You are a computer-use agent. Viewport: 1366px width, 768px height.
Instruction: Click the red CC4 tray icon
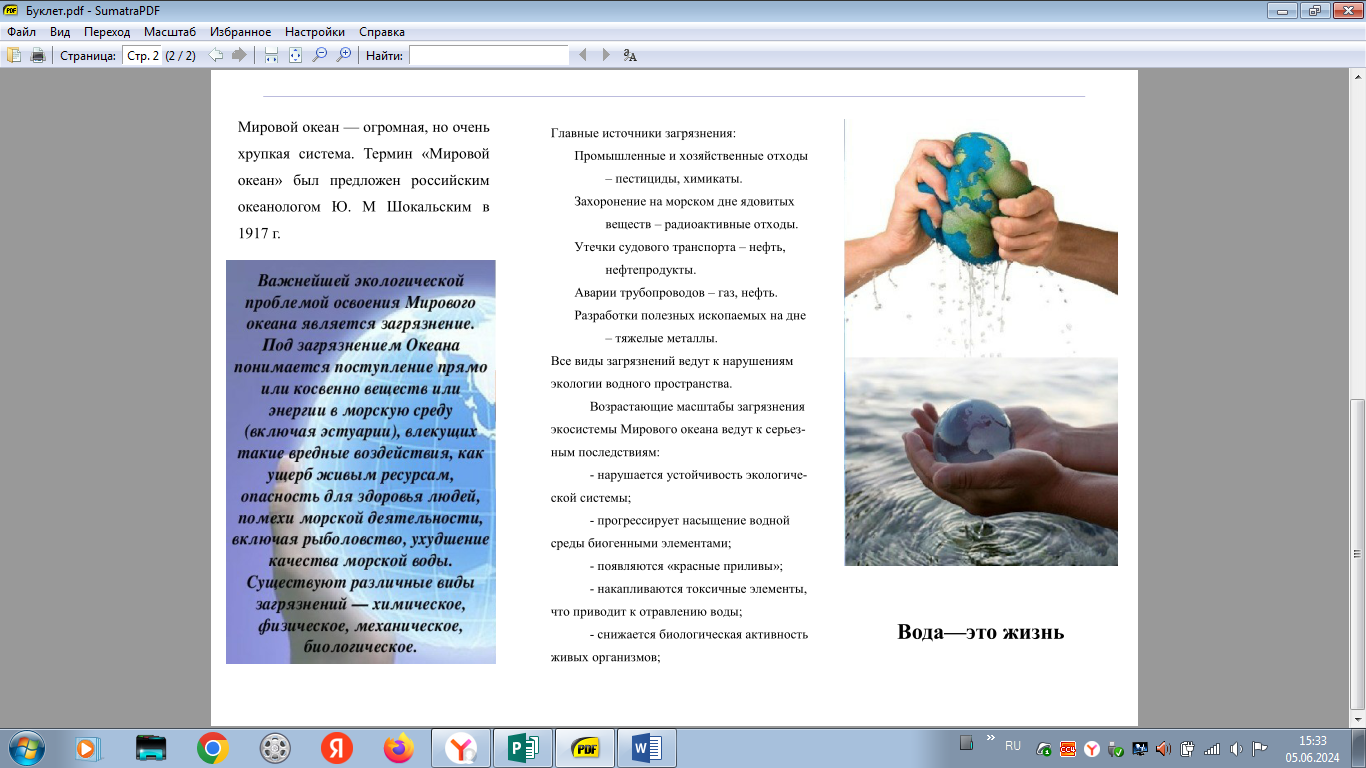(x=1068, y=749)
